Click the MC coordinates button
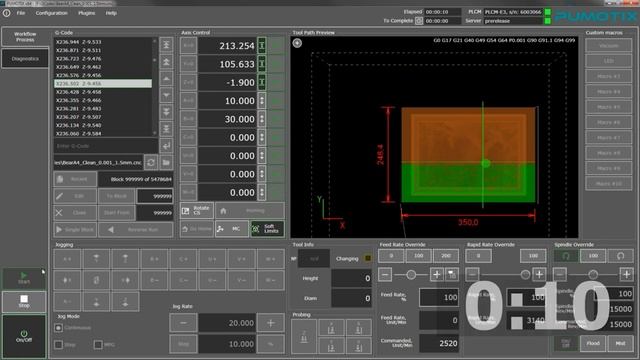This screenshot has width=640, height=360. click(x=231, y=229)
